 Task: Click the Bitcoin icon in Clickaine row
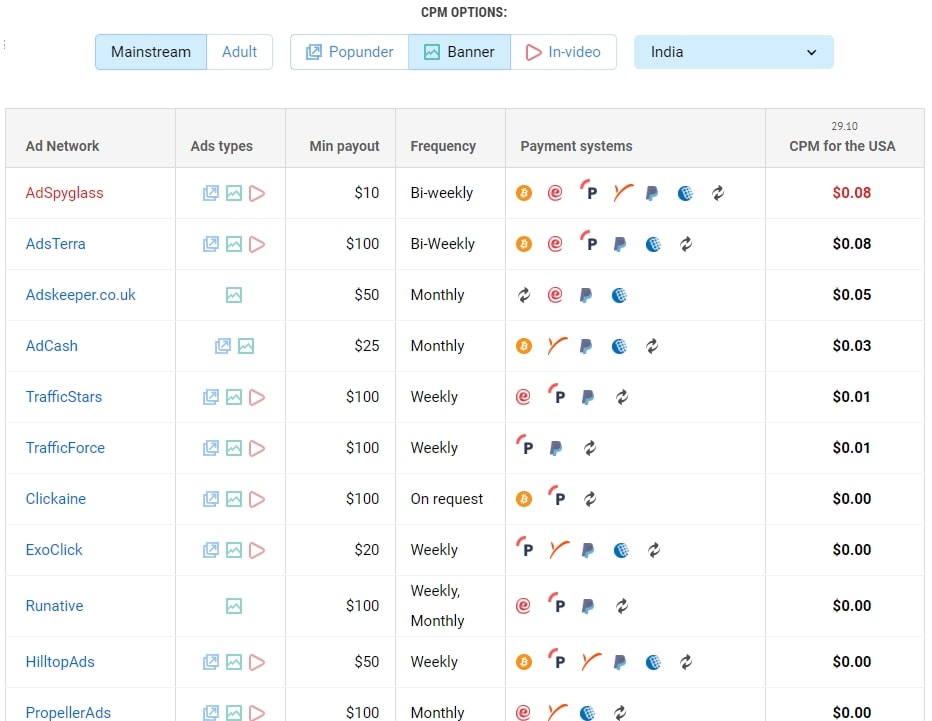[524, 499]
